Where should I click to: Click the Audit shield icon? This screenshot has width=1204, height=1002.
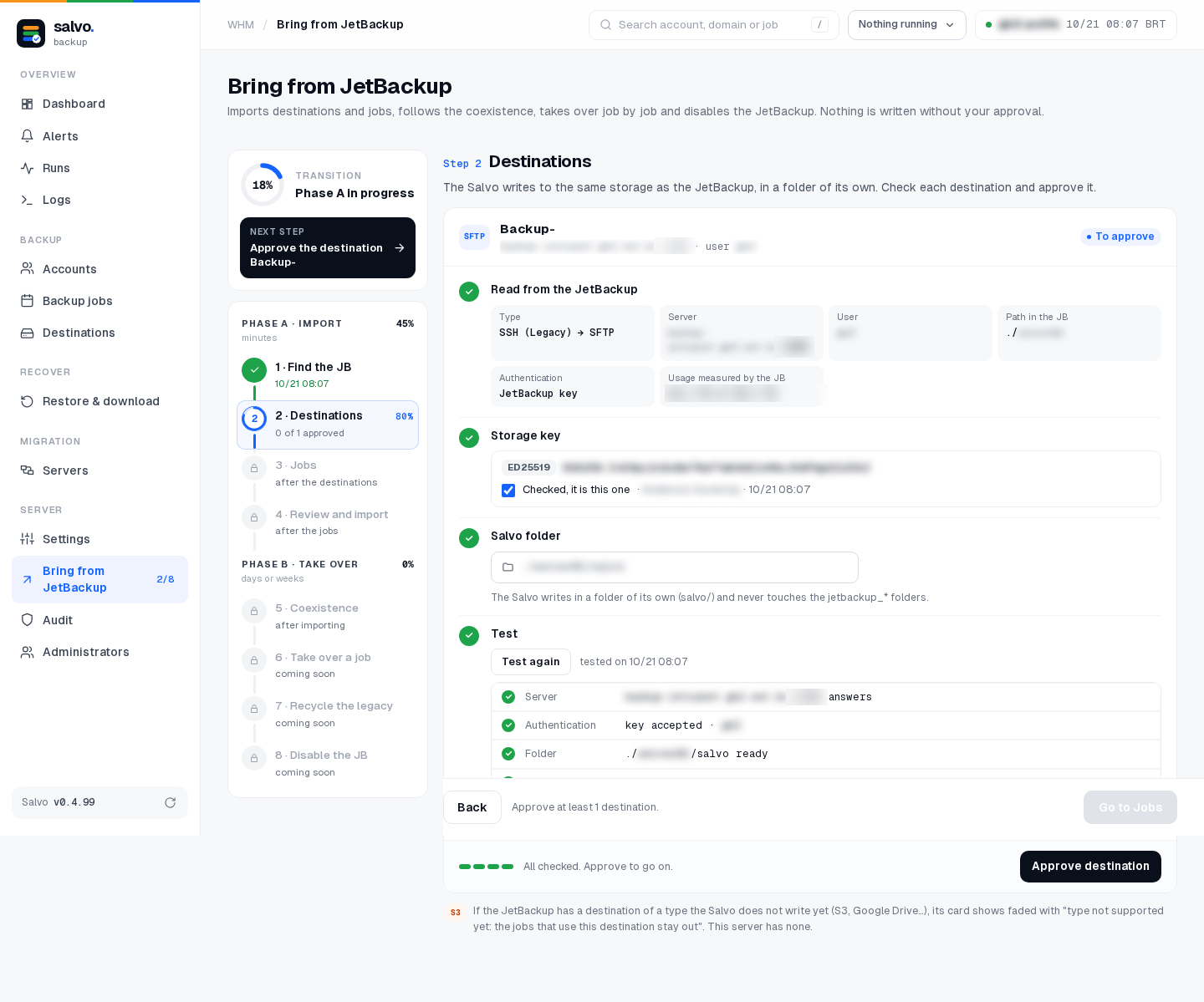tap(27, 620)
